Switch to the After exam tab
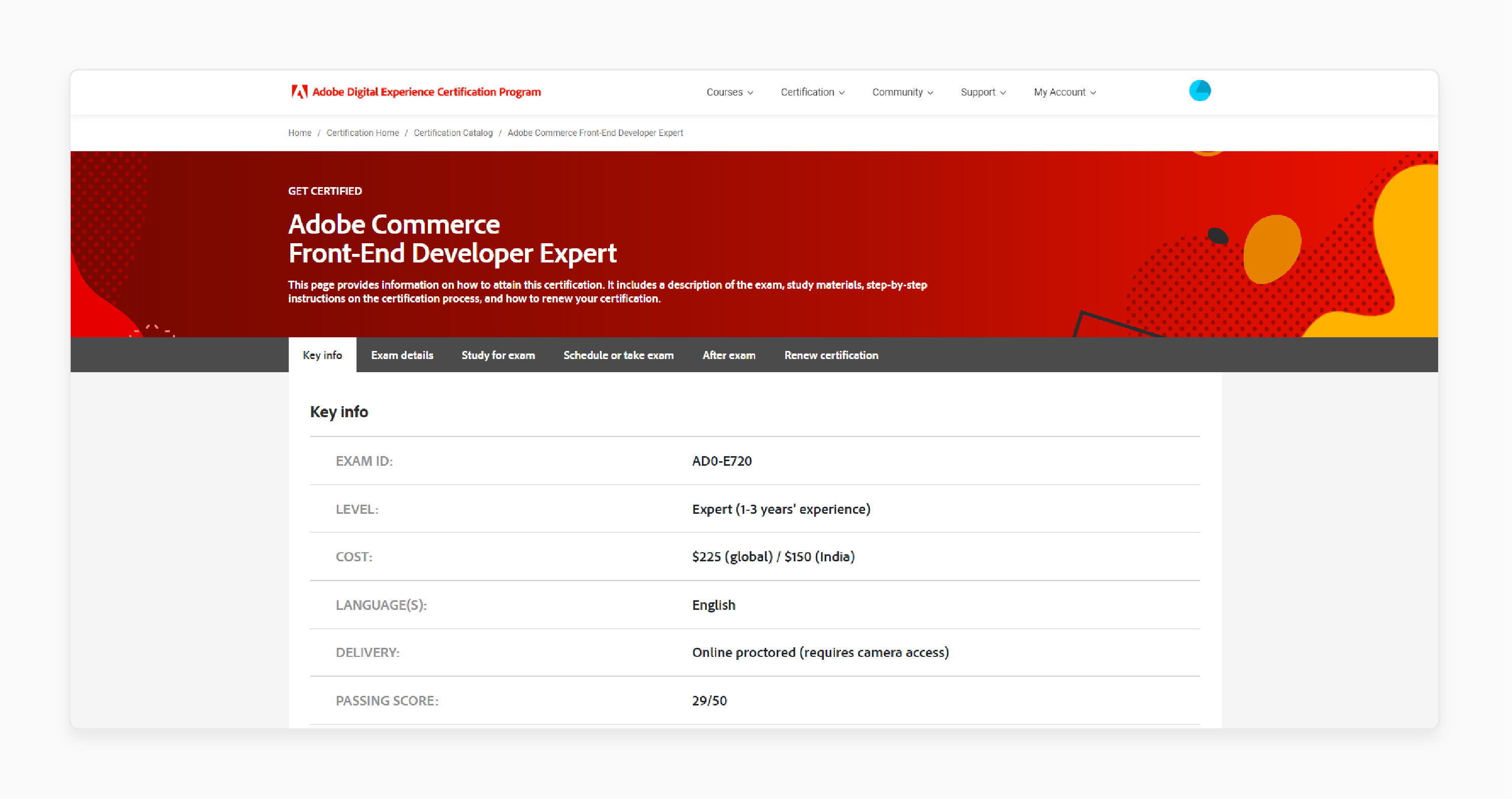 (x=728, y=354)
